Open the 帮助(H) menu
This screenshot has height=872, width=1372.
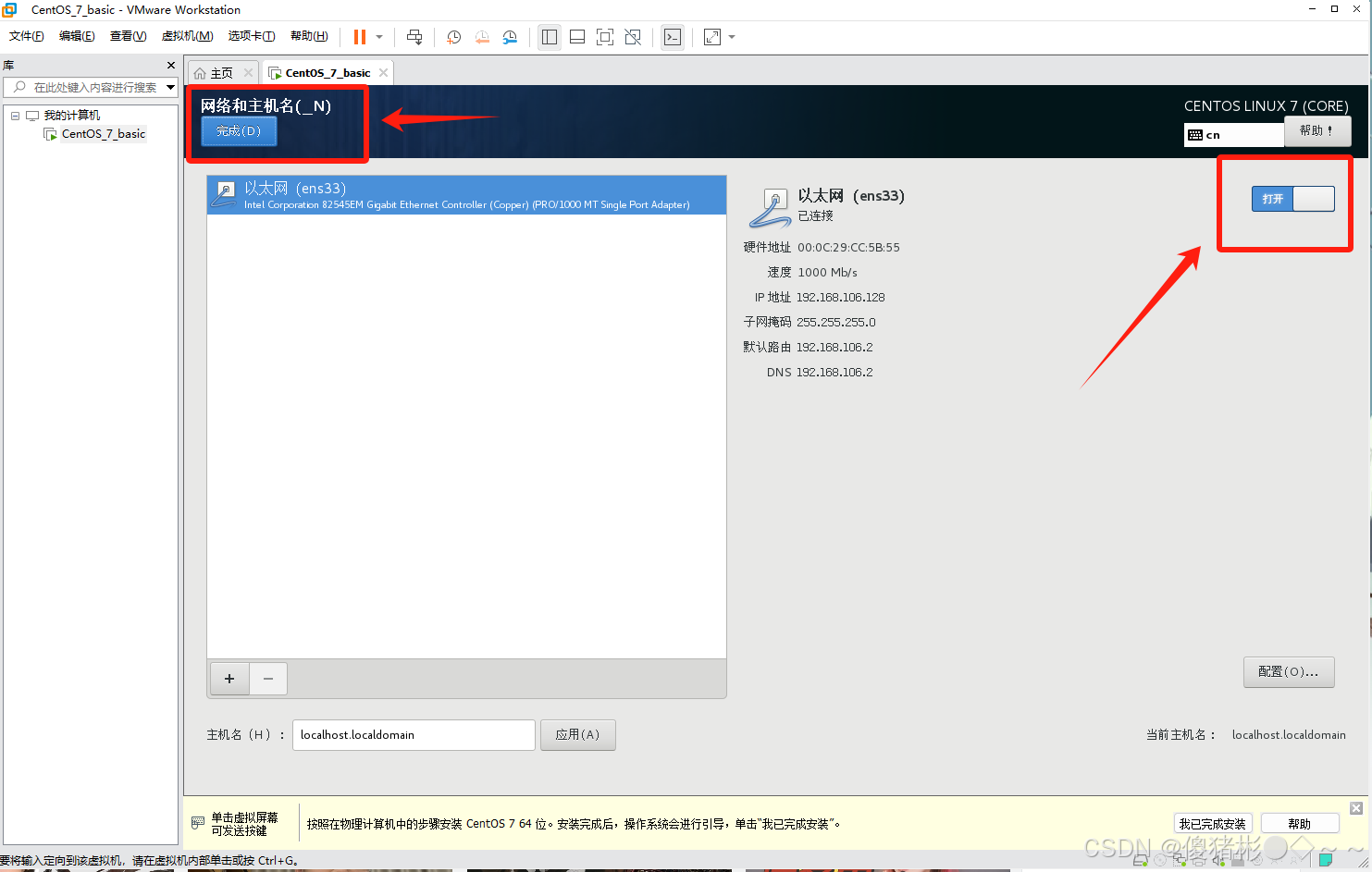(309, 36)
